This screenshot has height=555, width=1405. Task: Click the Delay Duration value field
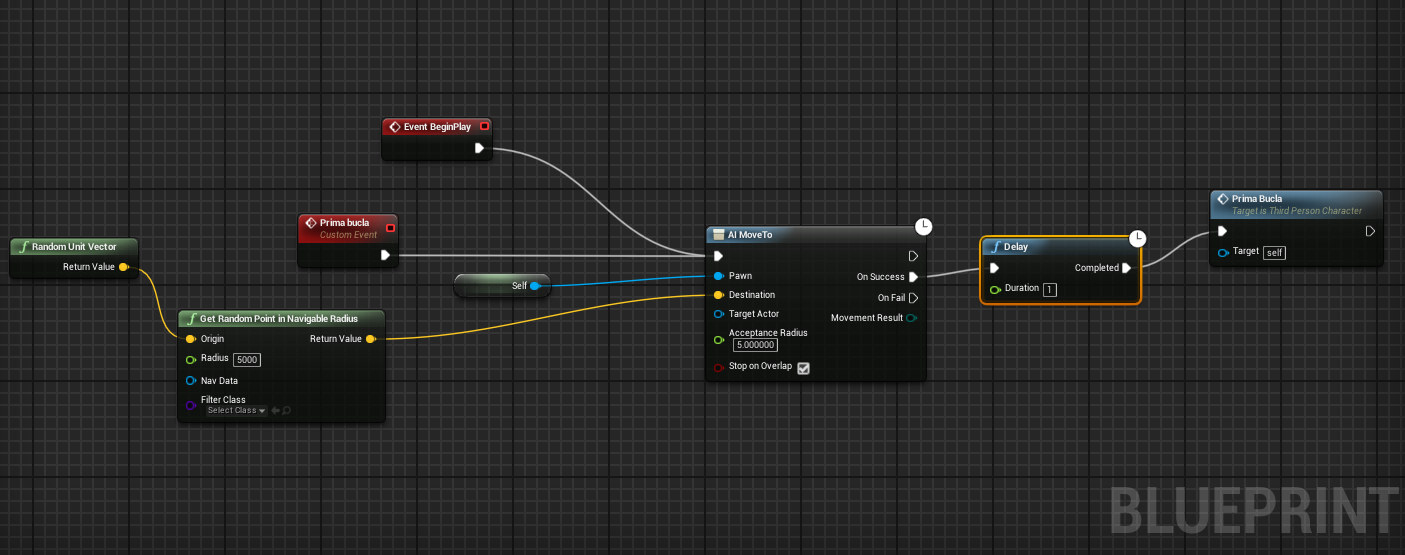click(1049, 289)
